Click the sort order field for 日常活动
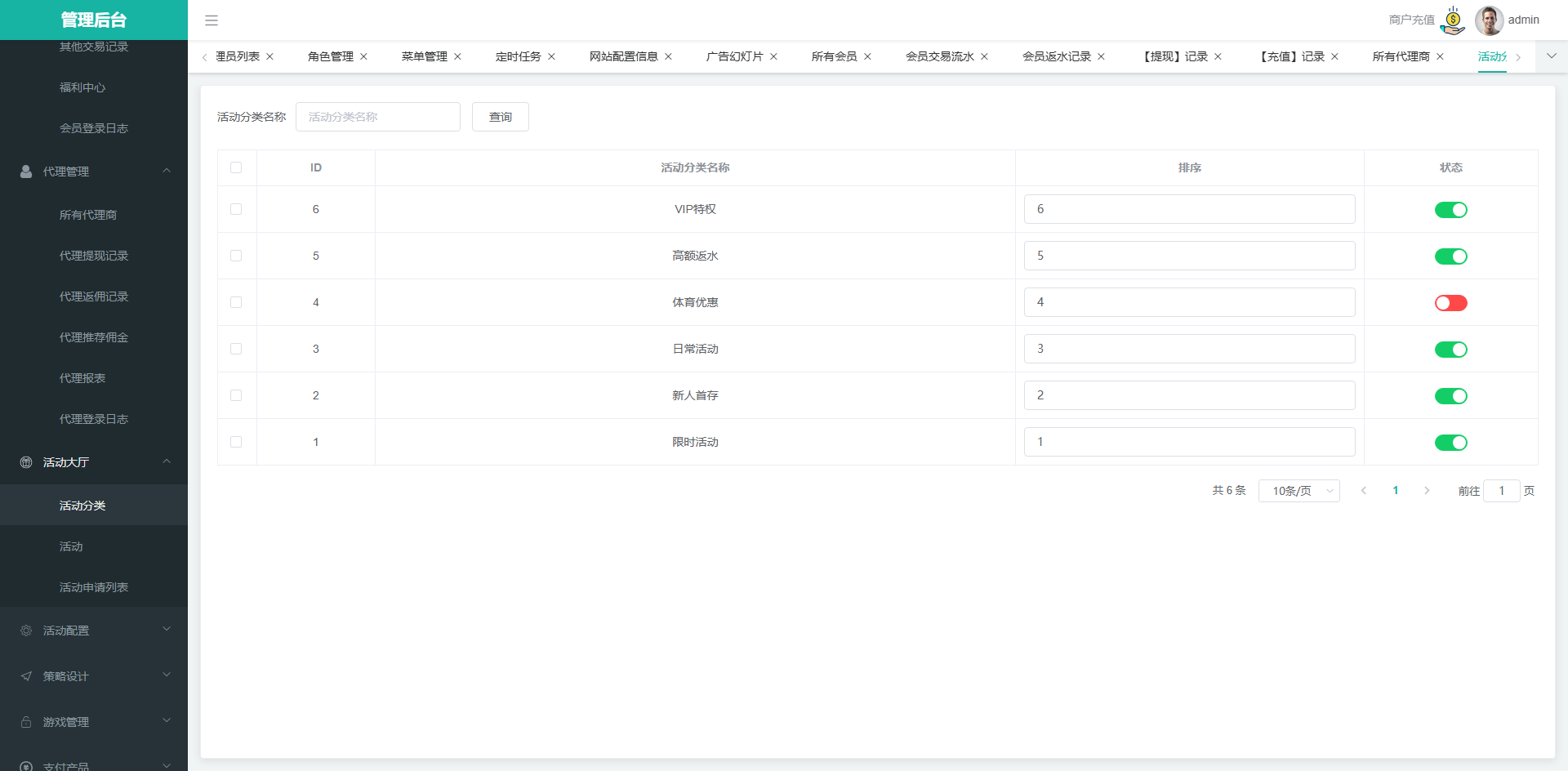This screenshot has width=1568, height=771. (1189, 349)
